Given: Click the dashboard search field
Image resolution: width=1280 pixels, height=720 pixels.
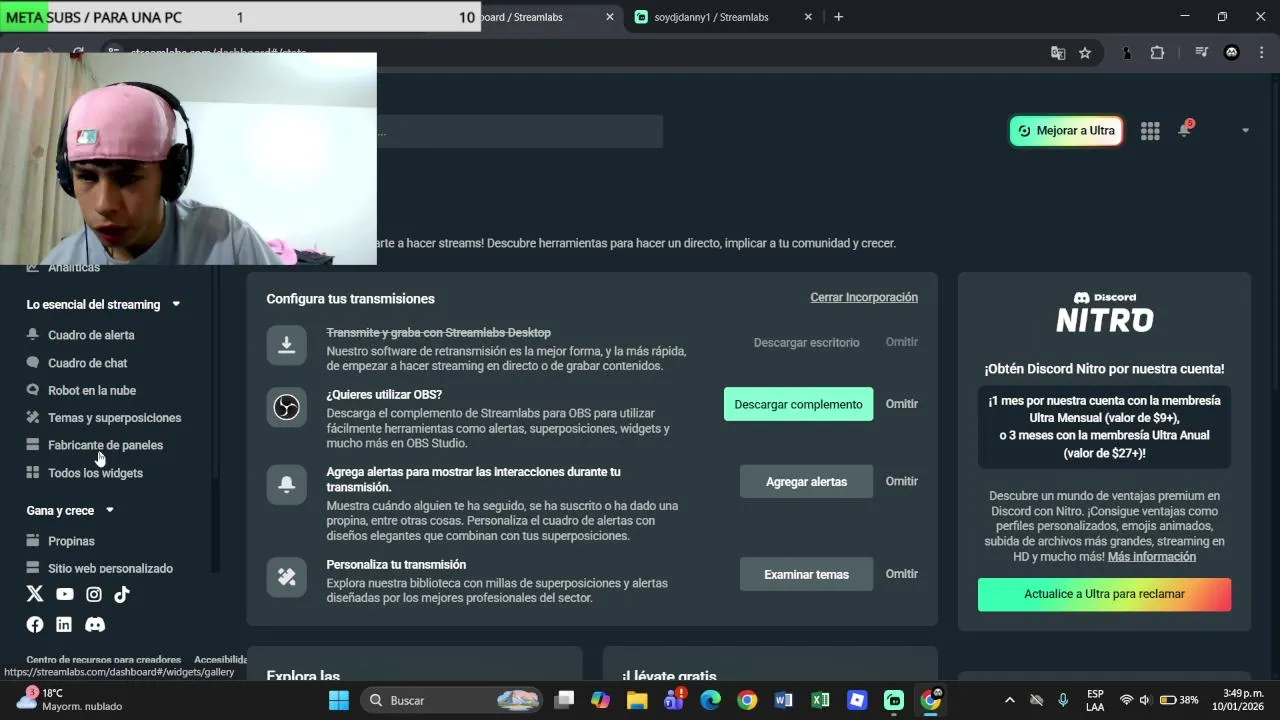Looking at the screenshot, I should pos(519,131).
